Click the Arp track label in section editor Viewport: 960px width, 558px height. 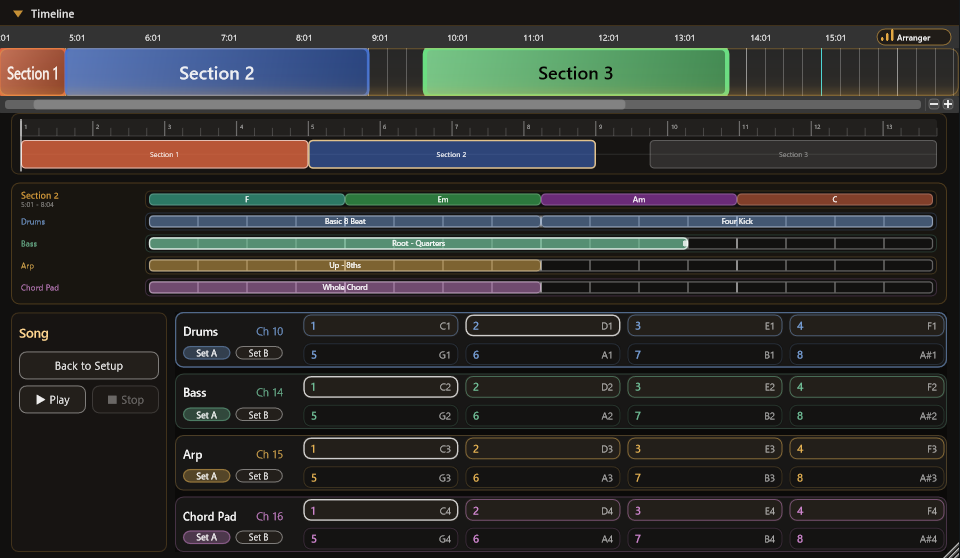click(x=28, y=266)
